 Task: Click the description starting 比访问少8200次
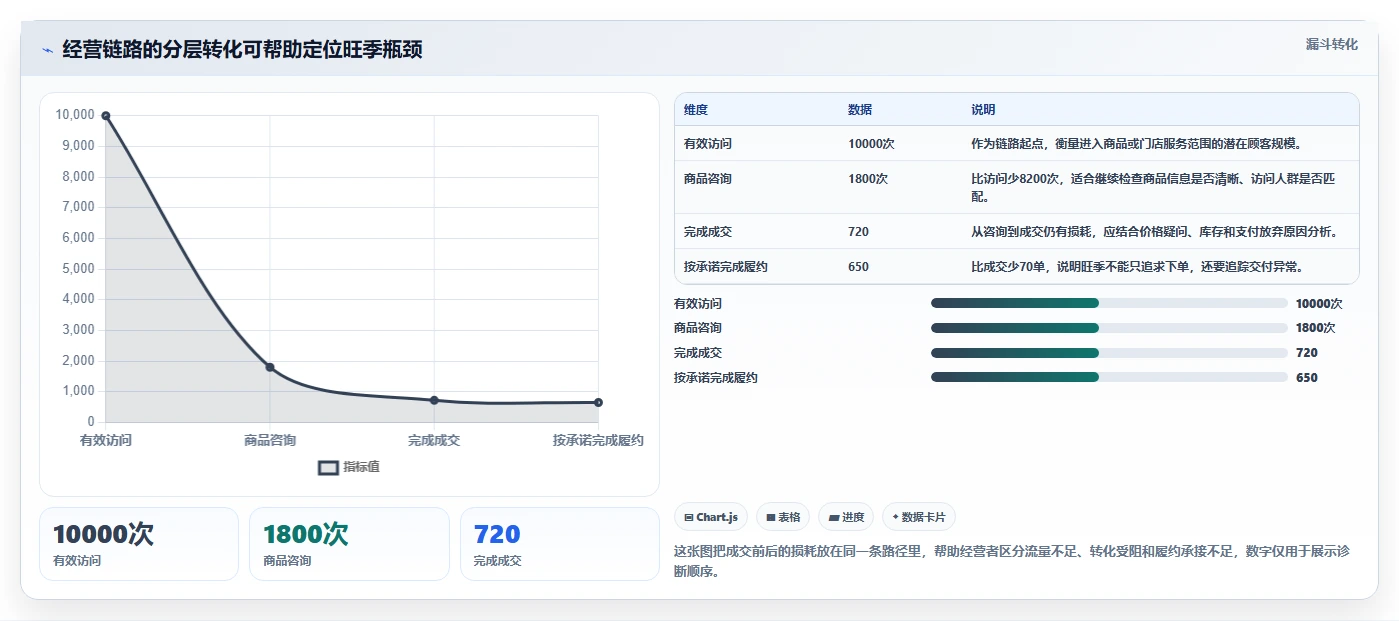point(1153,188)
